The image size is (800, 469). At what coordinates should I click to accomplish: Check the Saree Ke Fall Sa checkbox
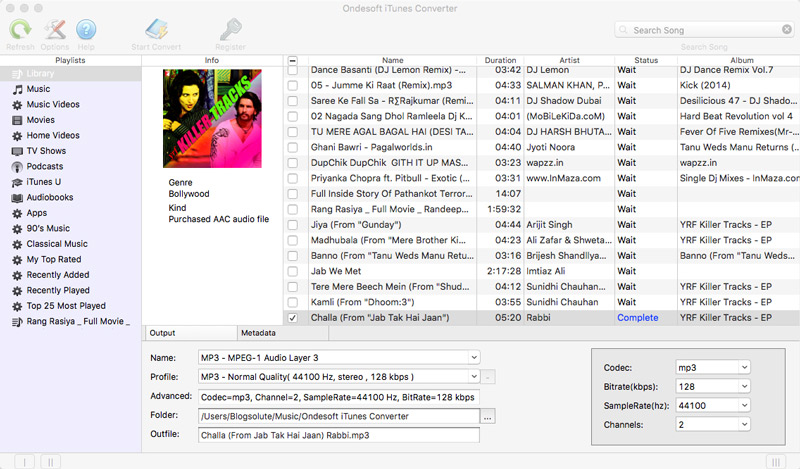point(293,101)
